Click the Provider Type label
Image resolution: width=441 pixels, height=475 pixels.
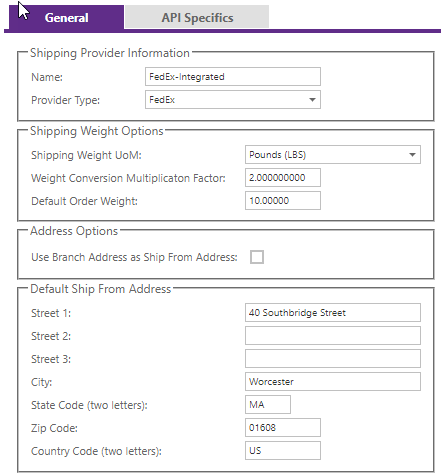tap(65, 100)
